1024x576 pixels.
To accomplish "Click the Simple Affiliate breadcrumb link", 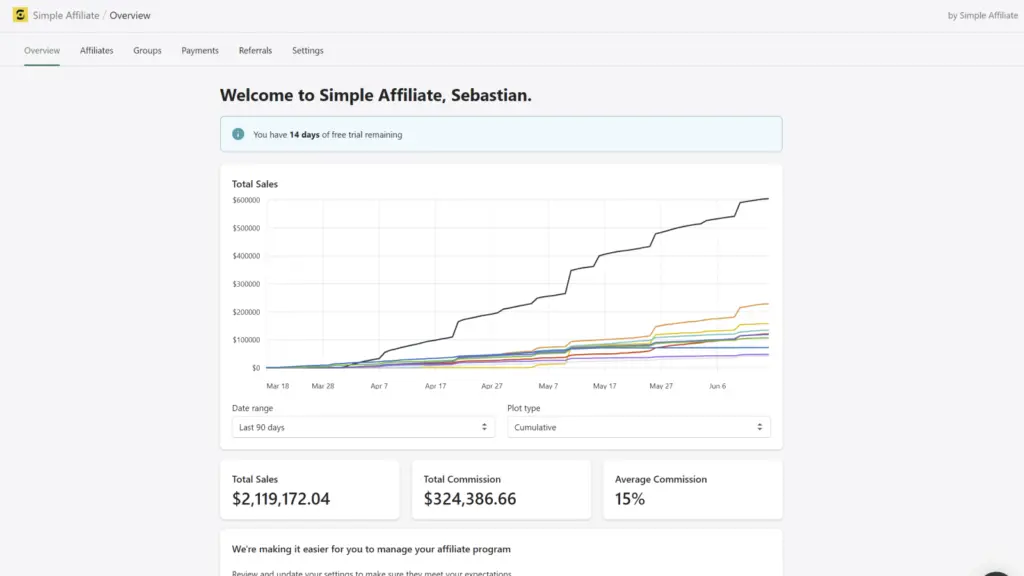I will point(66,15).
